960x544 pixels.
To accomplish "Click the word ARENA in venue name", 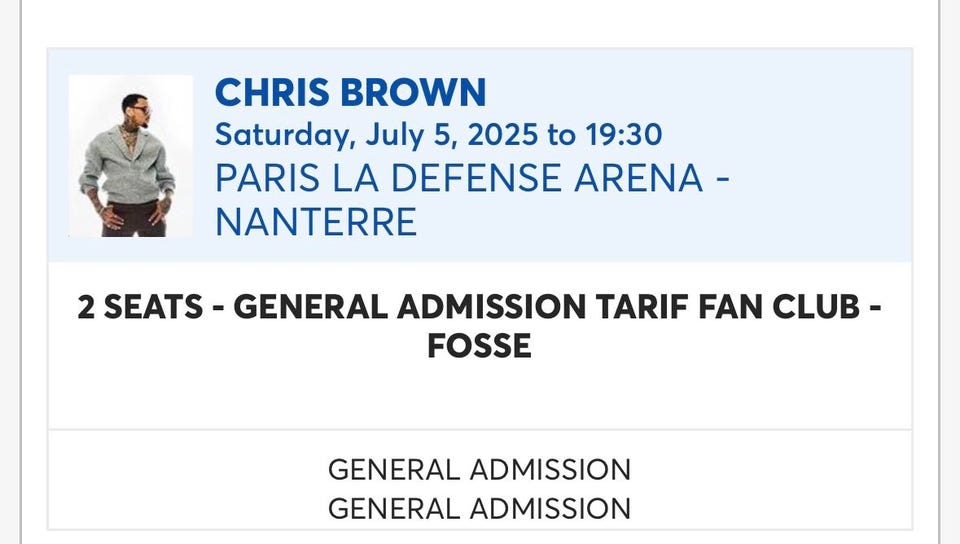I will [639, 178].
